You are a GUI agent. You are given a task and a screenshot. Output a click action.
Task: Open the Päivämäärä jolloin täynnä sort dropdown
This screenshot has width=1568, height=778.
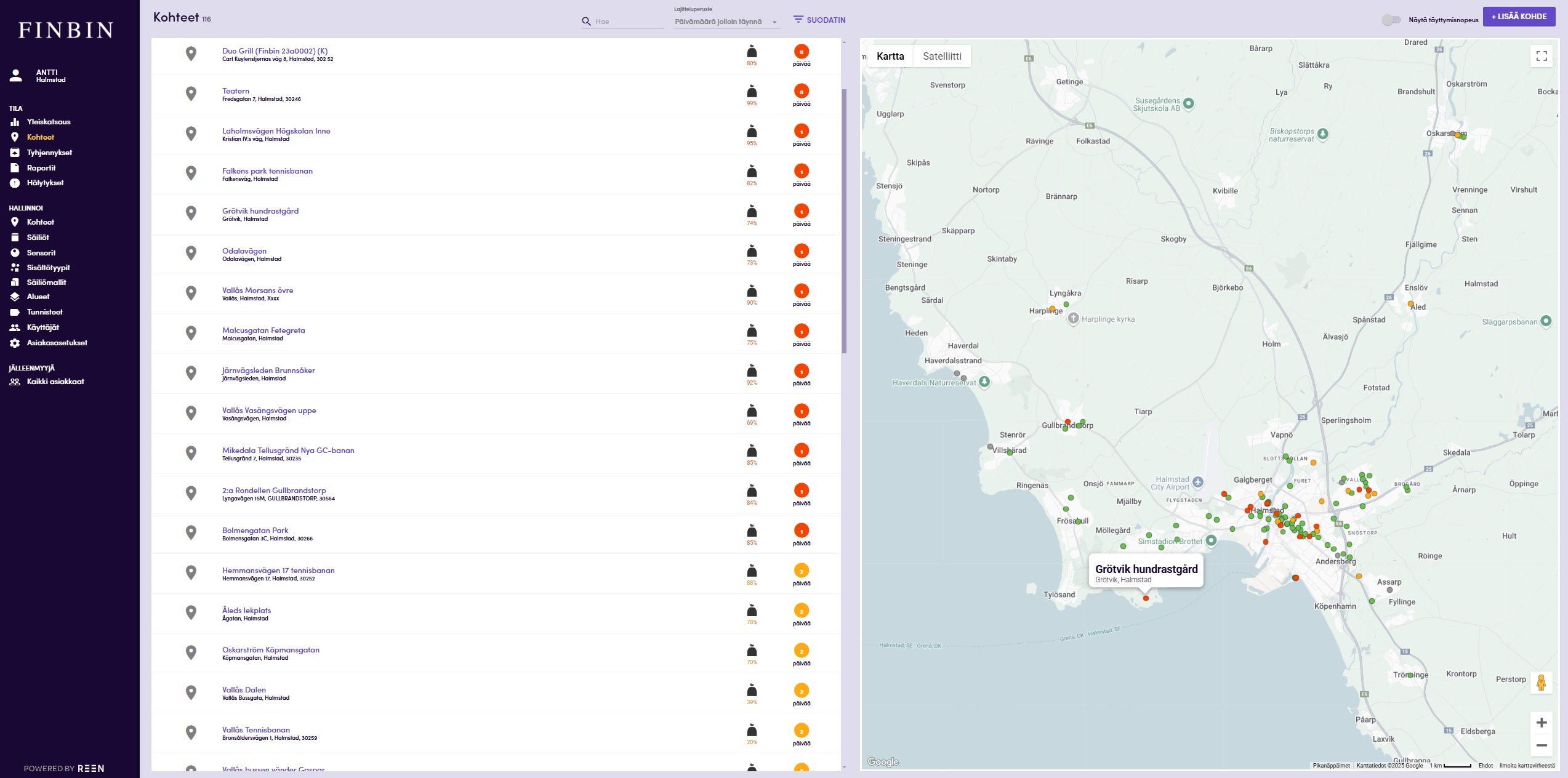[x=726, y=22]
